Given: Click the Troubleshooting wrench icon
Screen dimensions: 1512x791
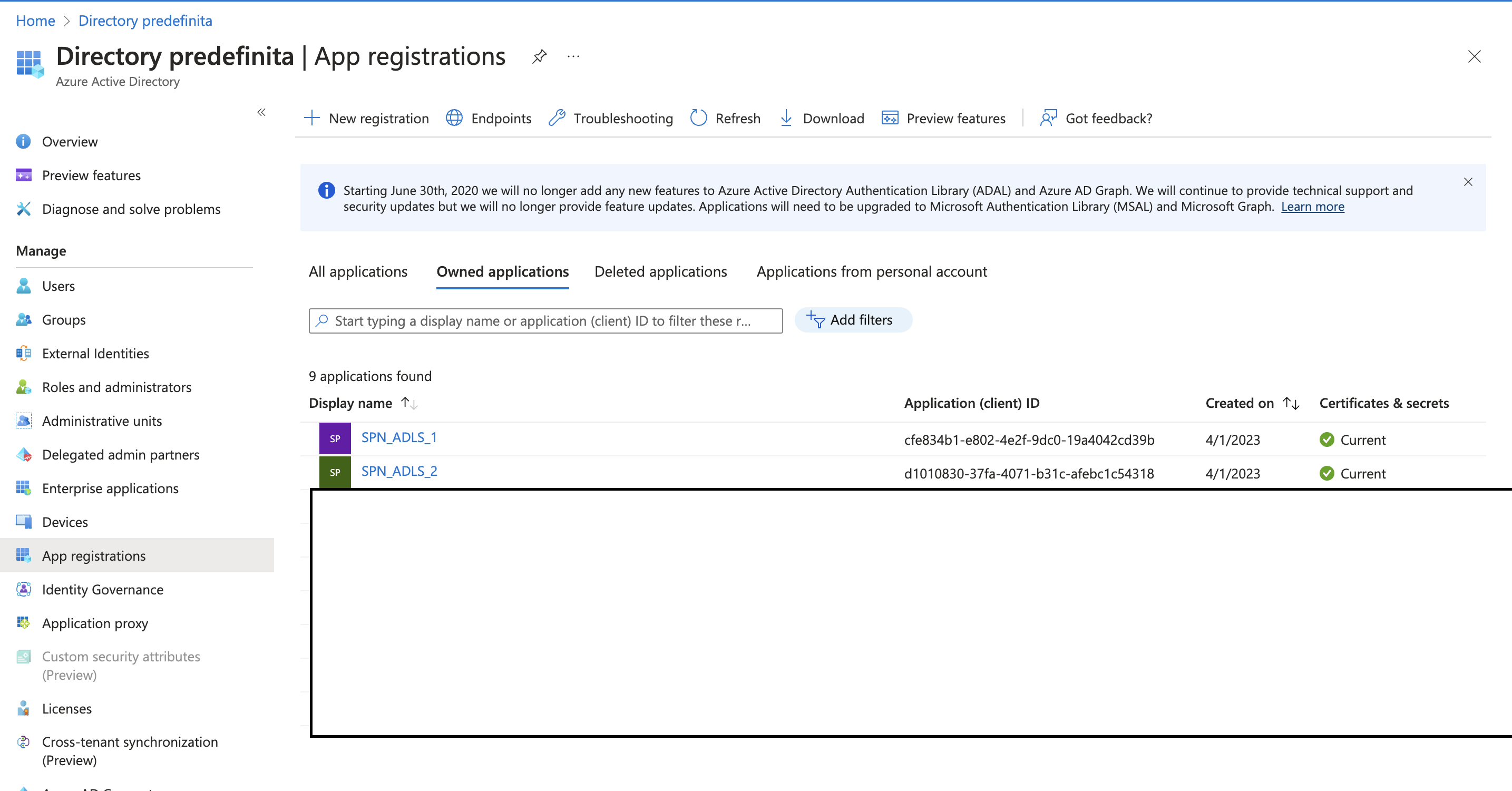Looking at the screenshot, I should [x=557, y=118].
